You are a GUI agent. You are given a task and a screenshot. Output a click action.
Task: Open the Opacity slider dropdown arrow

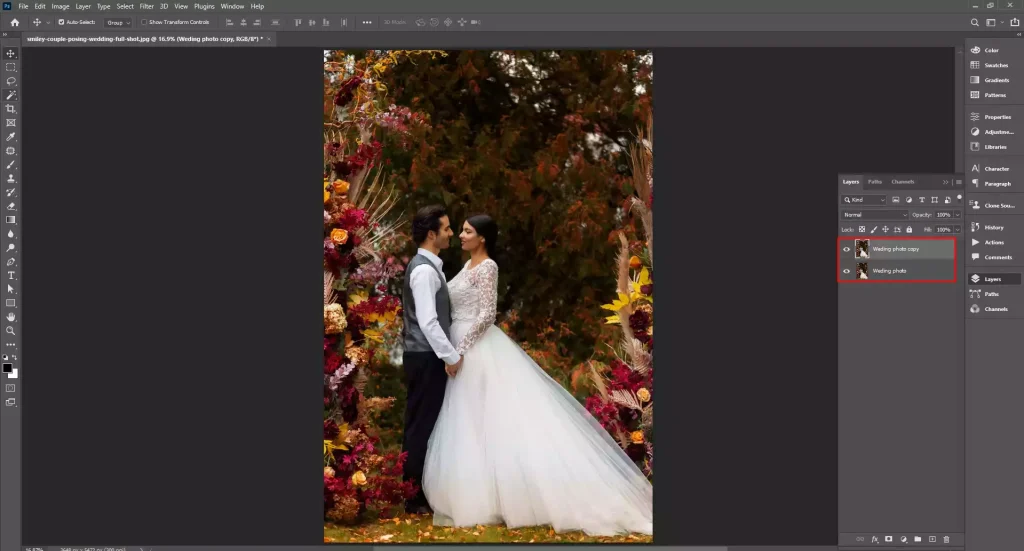pos(957,215)
